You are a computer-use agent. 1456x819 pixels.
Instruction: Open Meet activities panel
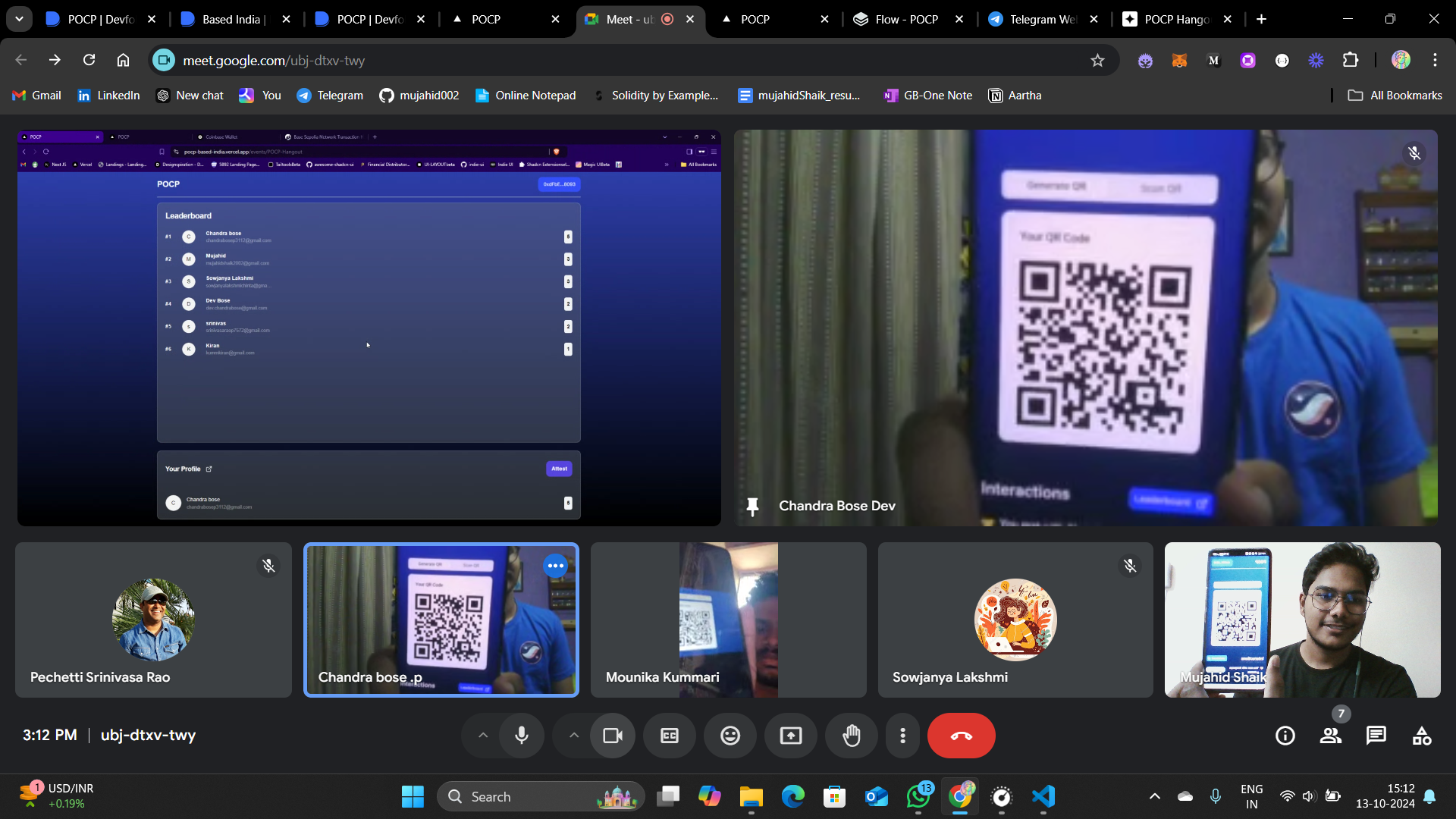1422,736
